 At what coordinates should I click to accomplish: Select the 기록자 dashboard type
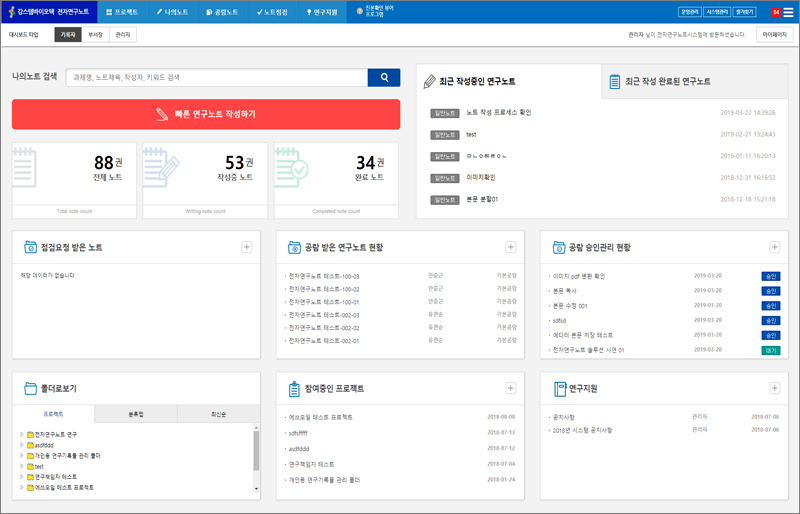[x=68, y=34]
